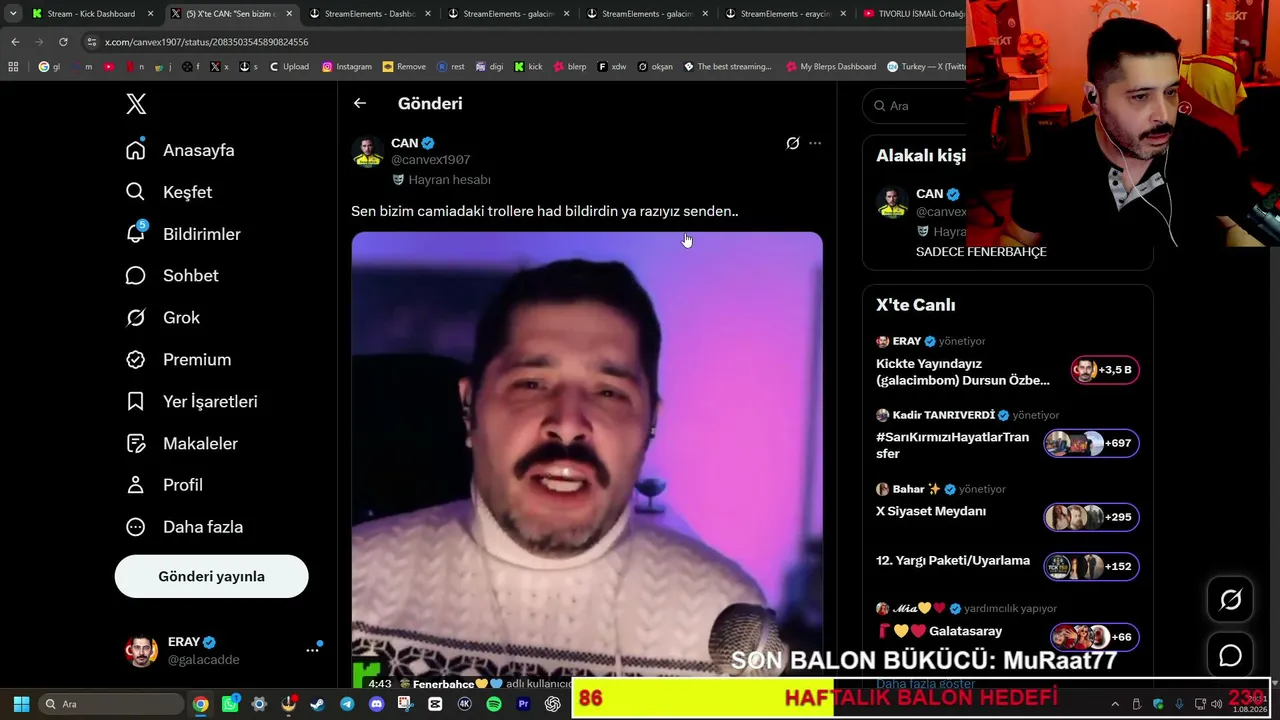Open account menu dots beside ERAY
1280x720 pixels.
tap(312, 650)
